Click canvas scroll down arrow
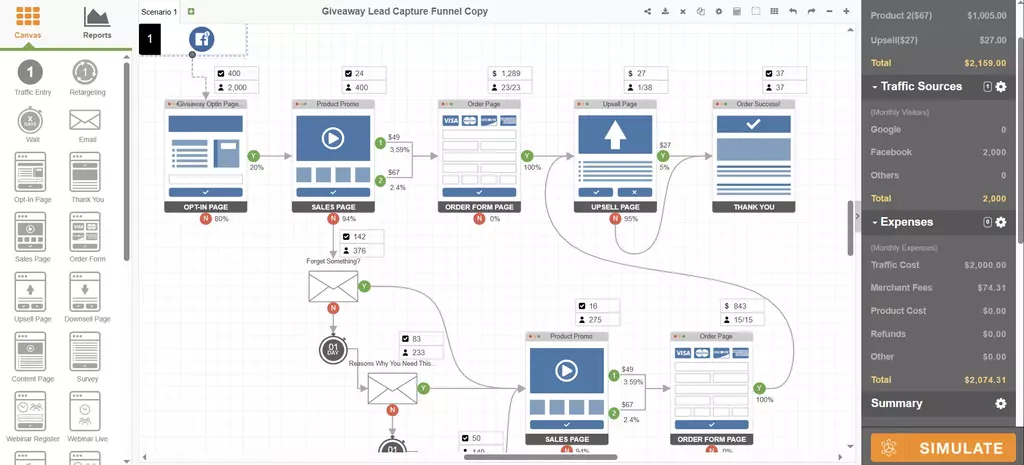The image size is (1024, 465). coord(850,447)
